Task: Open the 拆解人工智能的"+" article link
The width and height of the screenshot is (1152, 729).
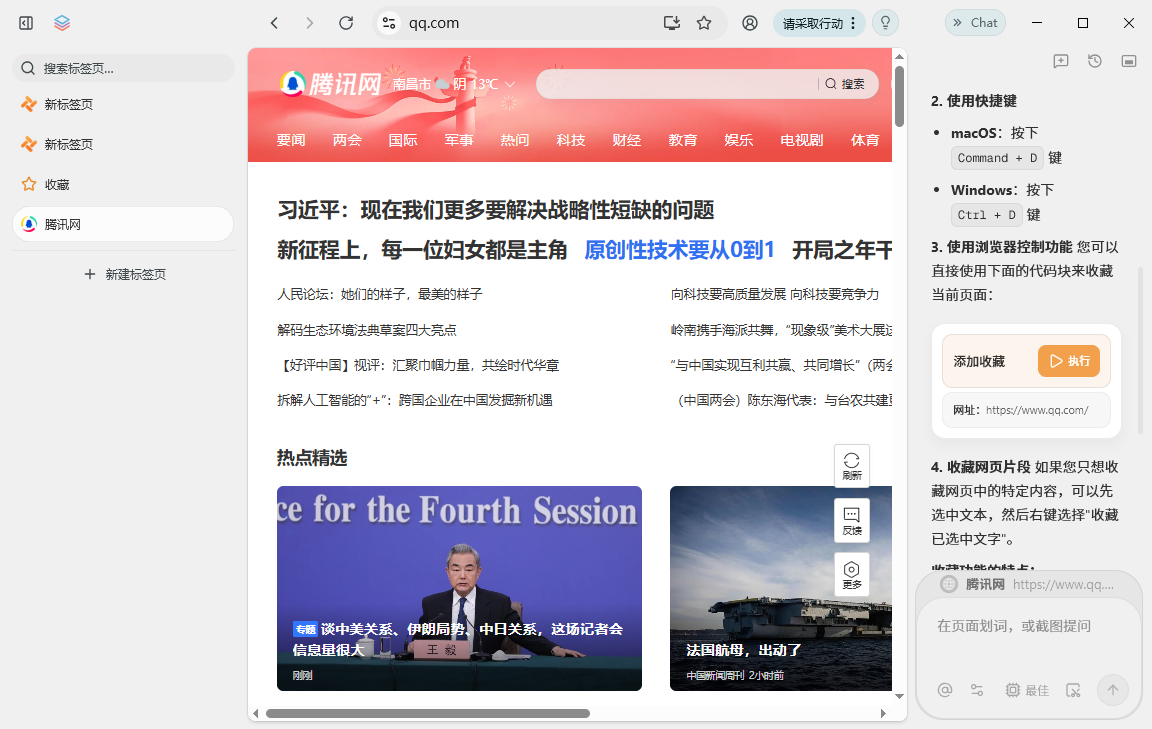Action: [x=415, y=401]
